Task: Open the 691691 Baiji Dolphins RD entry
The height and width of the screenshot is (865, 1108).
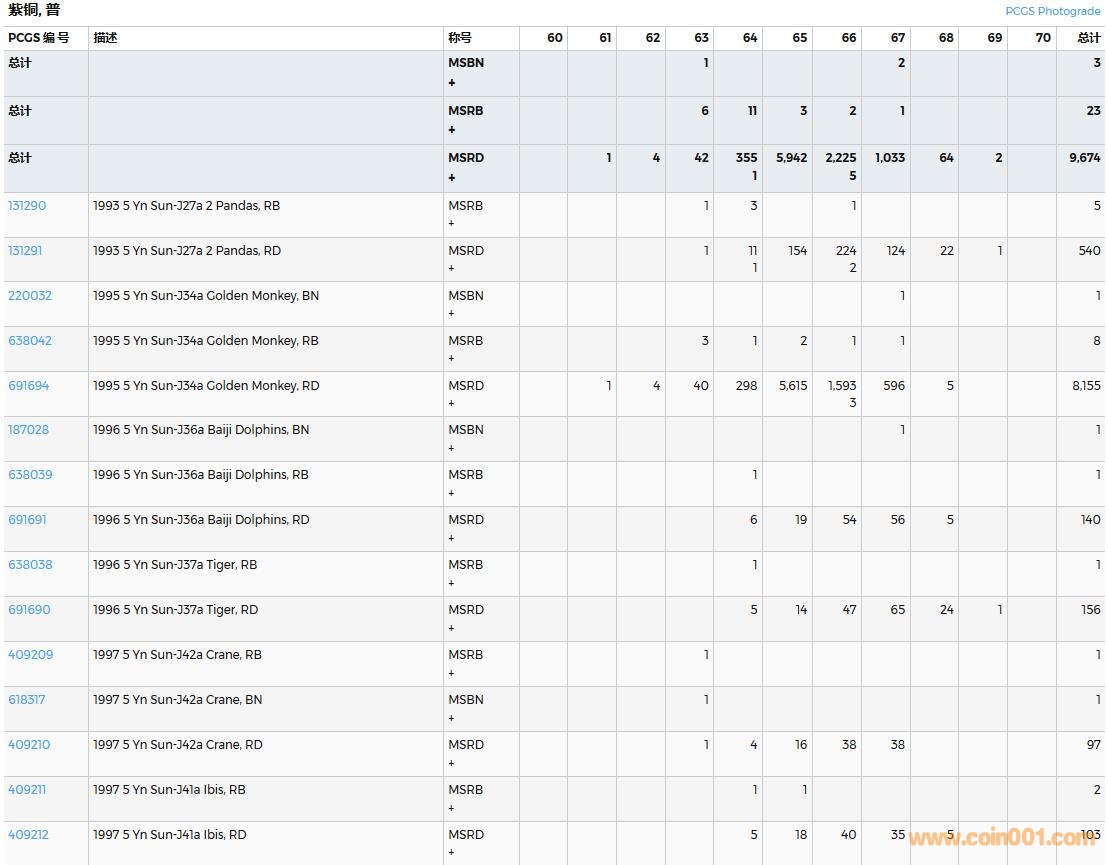Action: (x=27, y=520)
